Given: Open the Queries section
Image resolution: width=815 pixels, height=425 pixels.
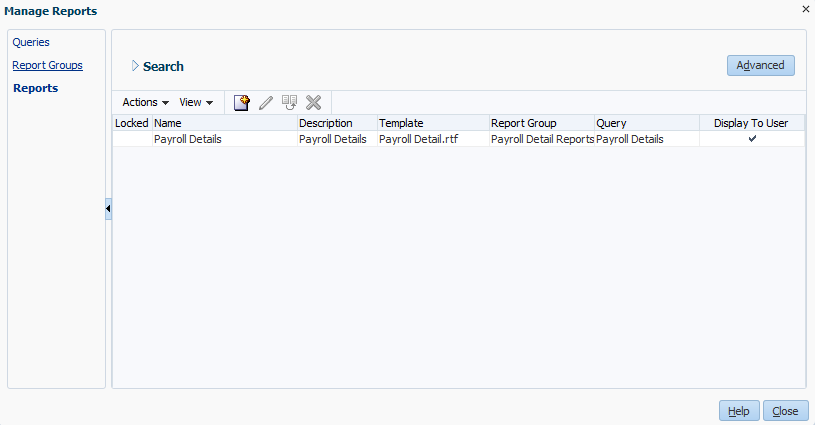Looking at the screenshot, I should pyautogui.click(x=31, y=42).
